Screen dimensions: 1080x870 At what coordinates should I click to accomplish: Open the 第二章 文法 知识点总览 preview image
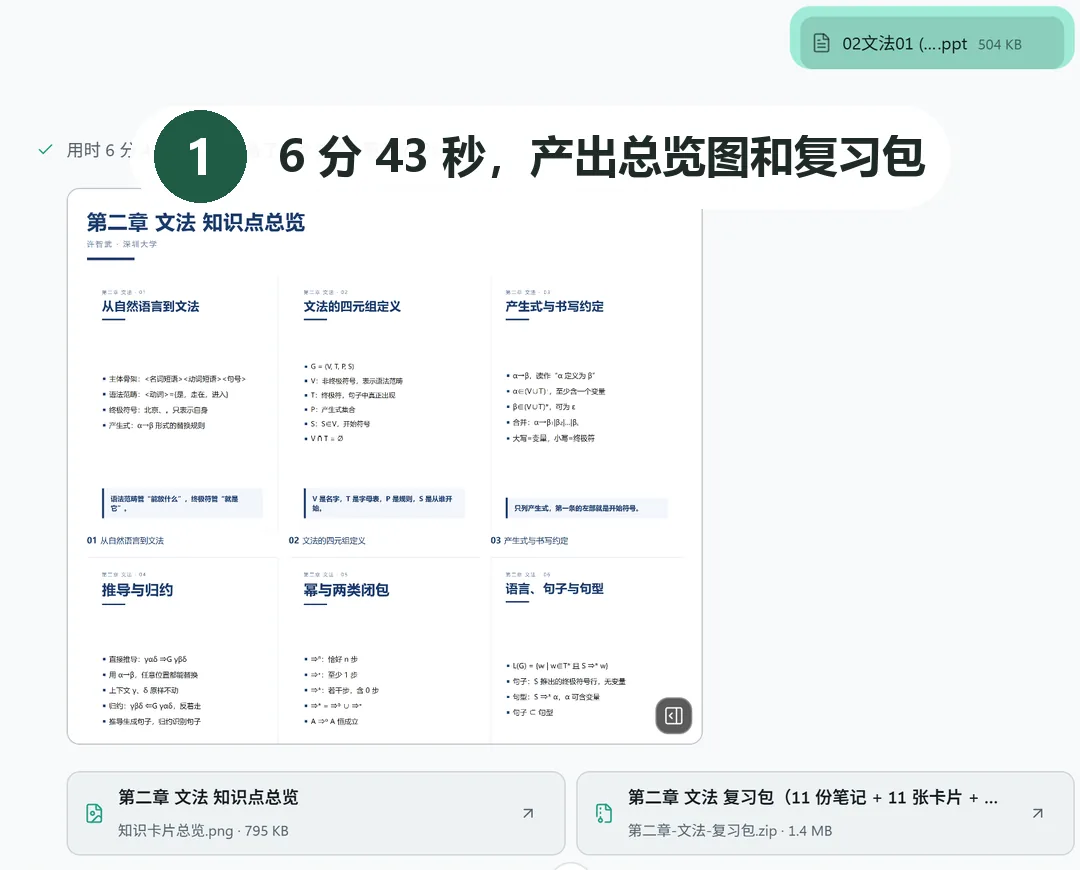coord(384,466)
